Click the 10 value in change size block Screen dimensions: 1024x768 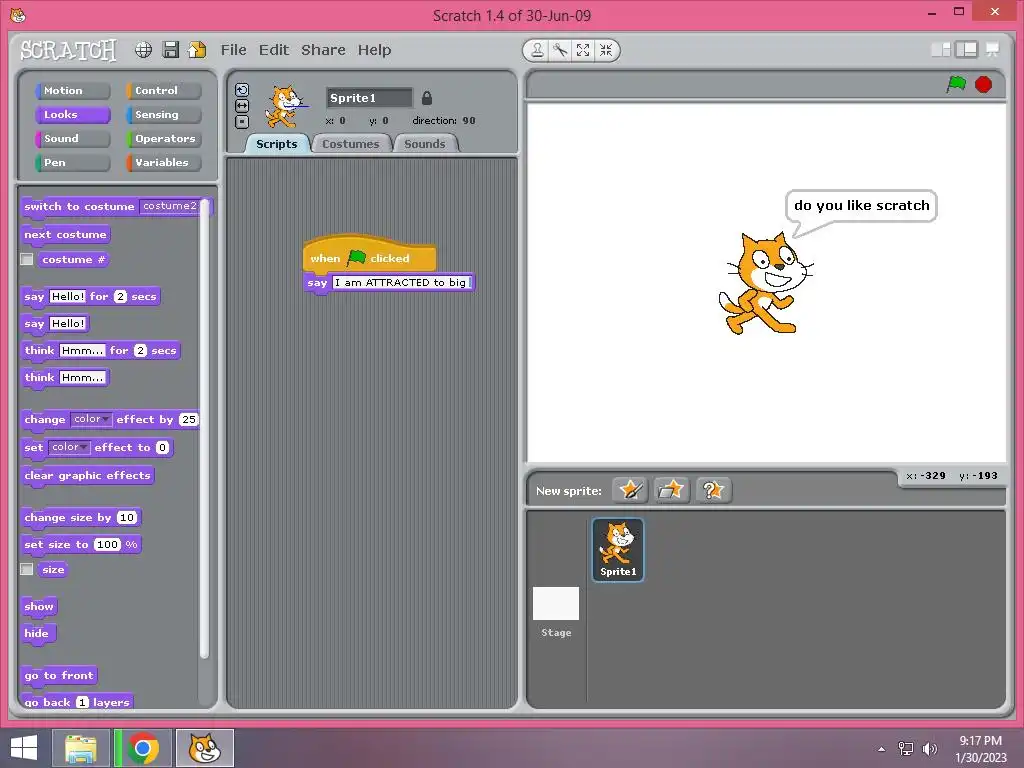[127, 518]
